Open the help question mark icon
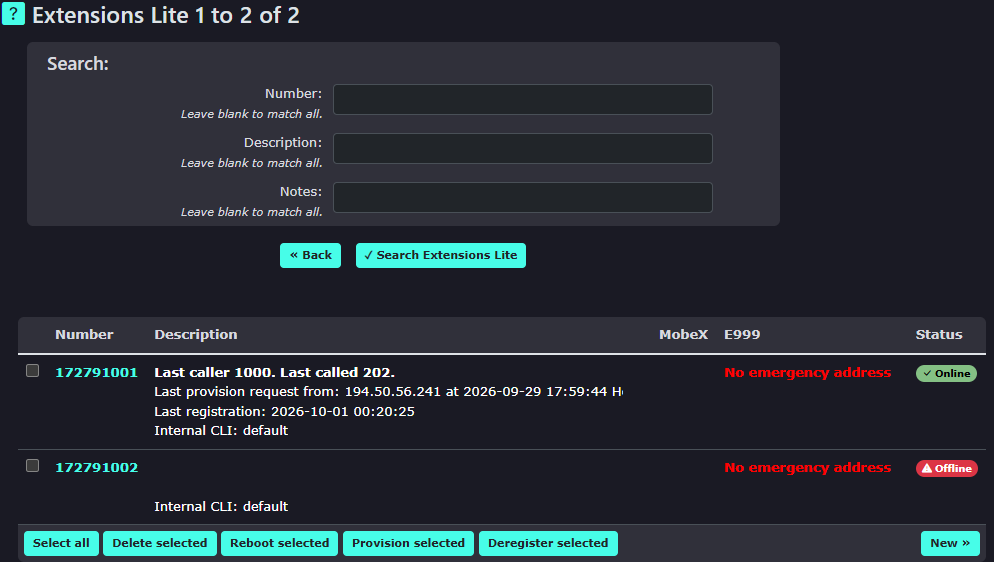Image resolution: width=994 pixels, height=562 pixels. pyautogui.click(x=13, y=13)
